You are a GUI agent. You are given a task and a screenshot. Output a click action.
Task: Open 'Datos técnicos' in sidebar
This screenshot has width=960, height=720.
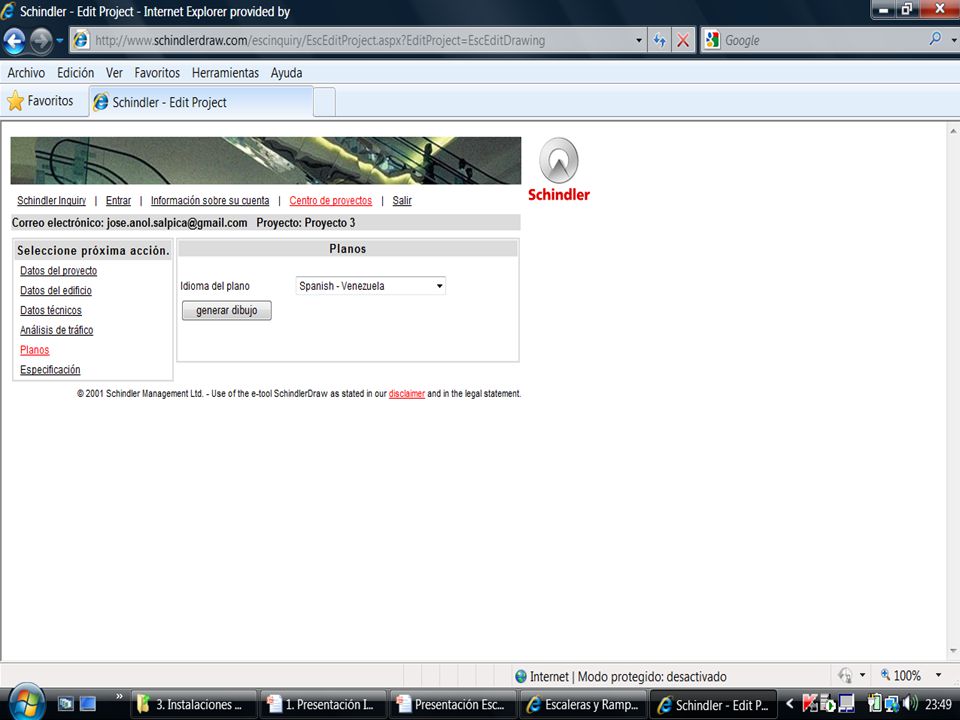pos(50,310)
